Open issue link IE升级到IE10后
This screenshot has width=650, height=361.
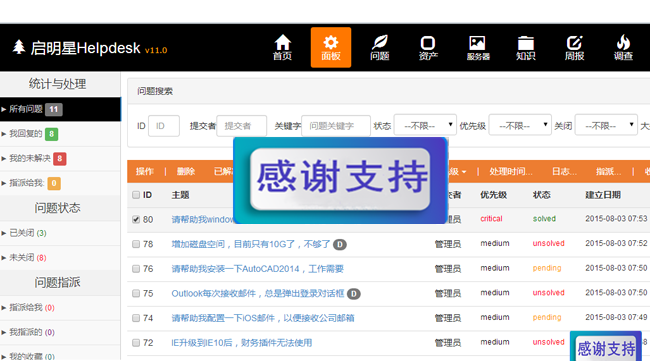click(242, 343)
